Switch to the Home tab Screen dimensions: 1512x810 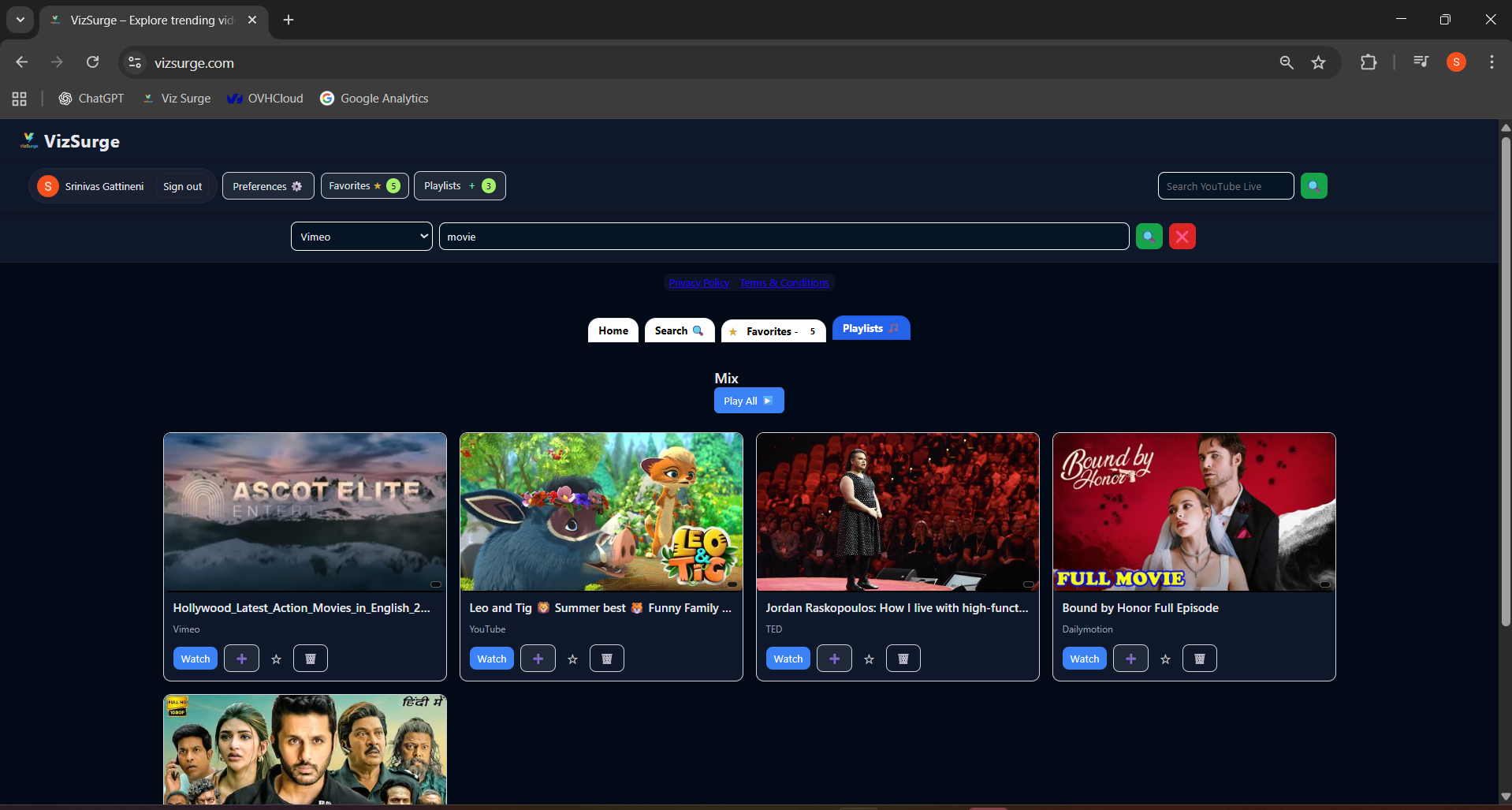point(613,330)
